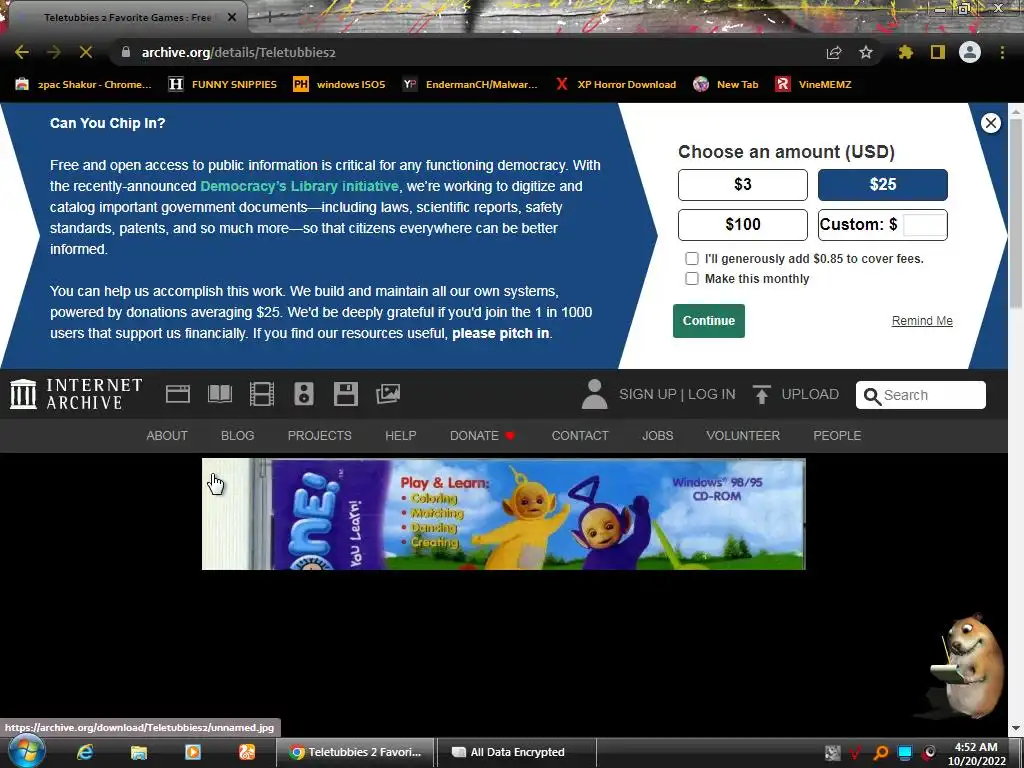Toggle the Chrome side panel icon
Viewport: 1024px width, 768px height.
[x=938, y=52]
